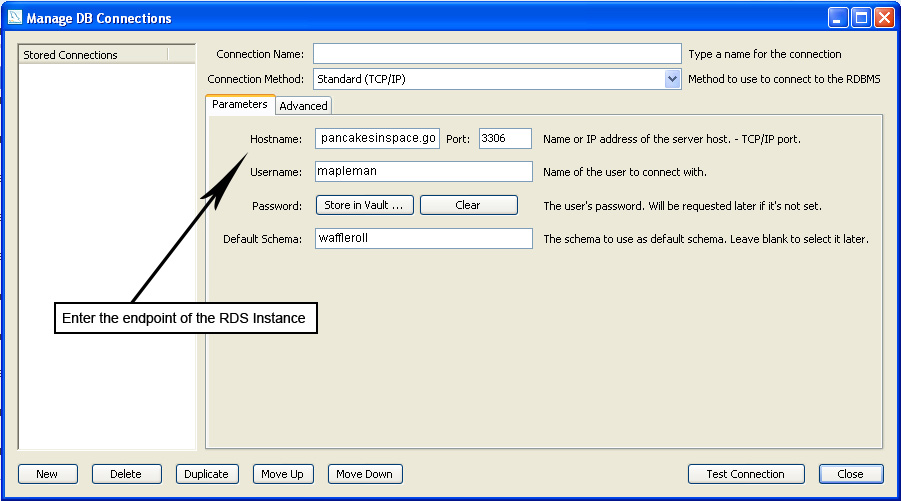Click the 'Name of the user to connect with.' text
Viewport: 901px width, 501px height.
click(x=625, y=172)
